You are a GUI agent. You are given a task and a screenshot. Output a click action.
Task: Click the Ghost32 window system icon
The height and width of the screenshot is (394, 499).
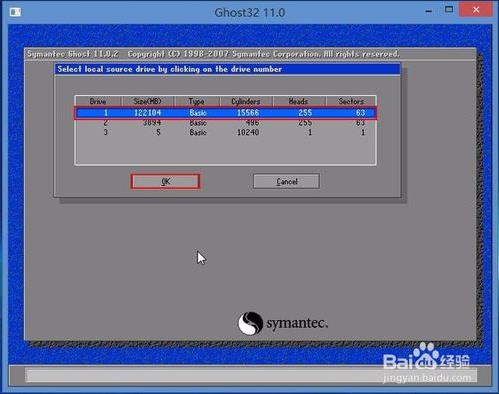click(15, 12)
